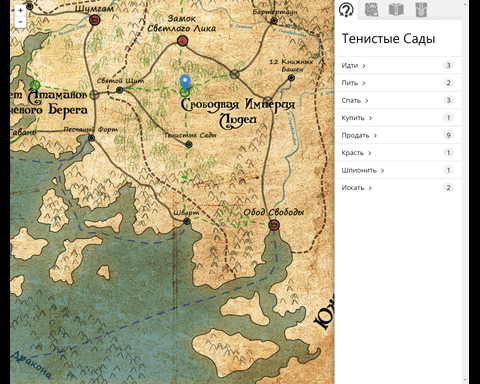This screenshot has height=384, width=480.
Task: Click the count badge 9 on Продать
Action: tap(448, 135)
